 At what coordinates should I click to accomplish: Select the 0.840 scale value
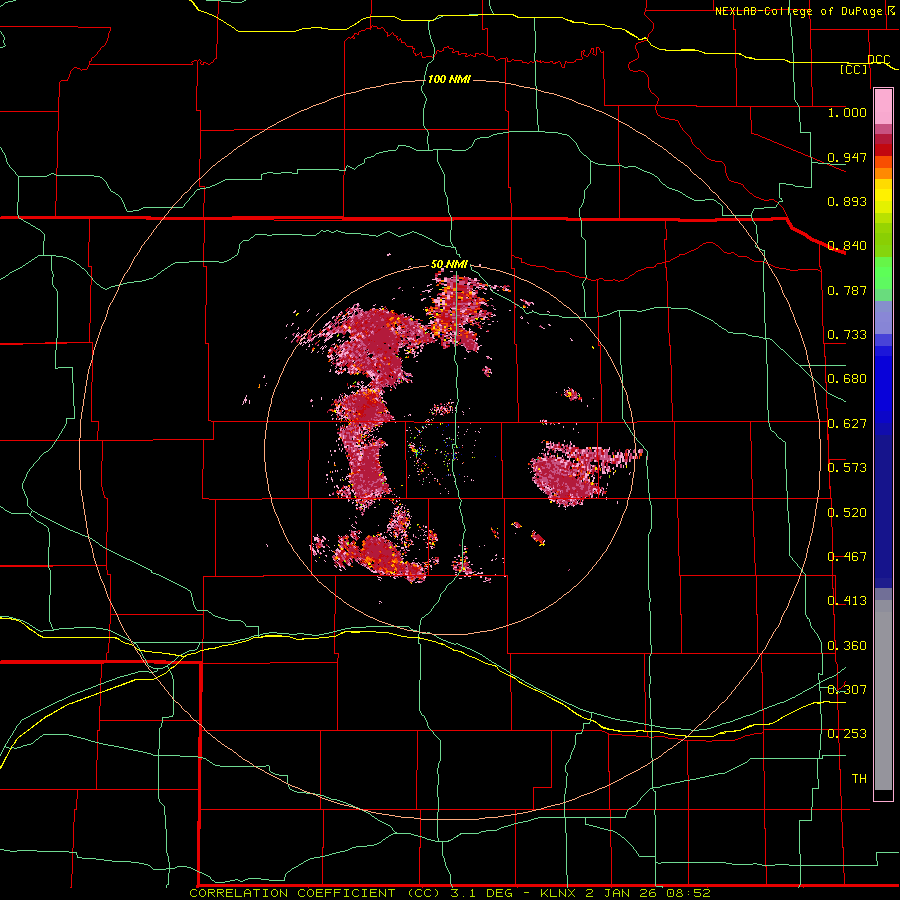[847, 246]
